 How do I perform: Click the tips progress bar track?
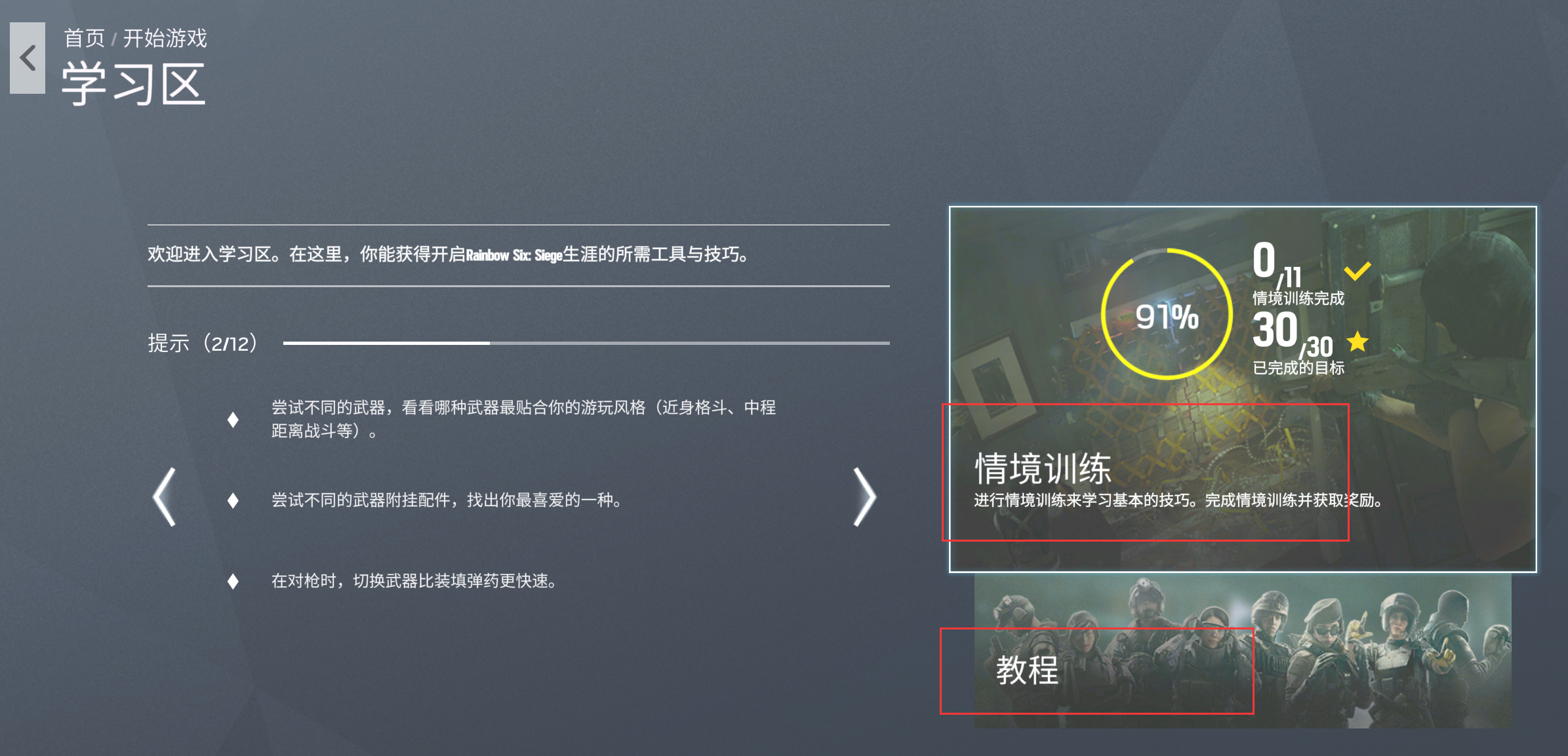pyautogui.click(x=586, y=343)
